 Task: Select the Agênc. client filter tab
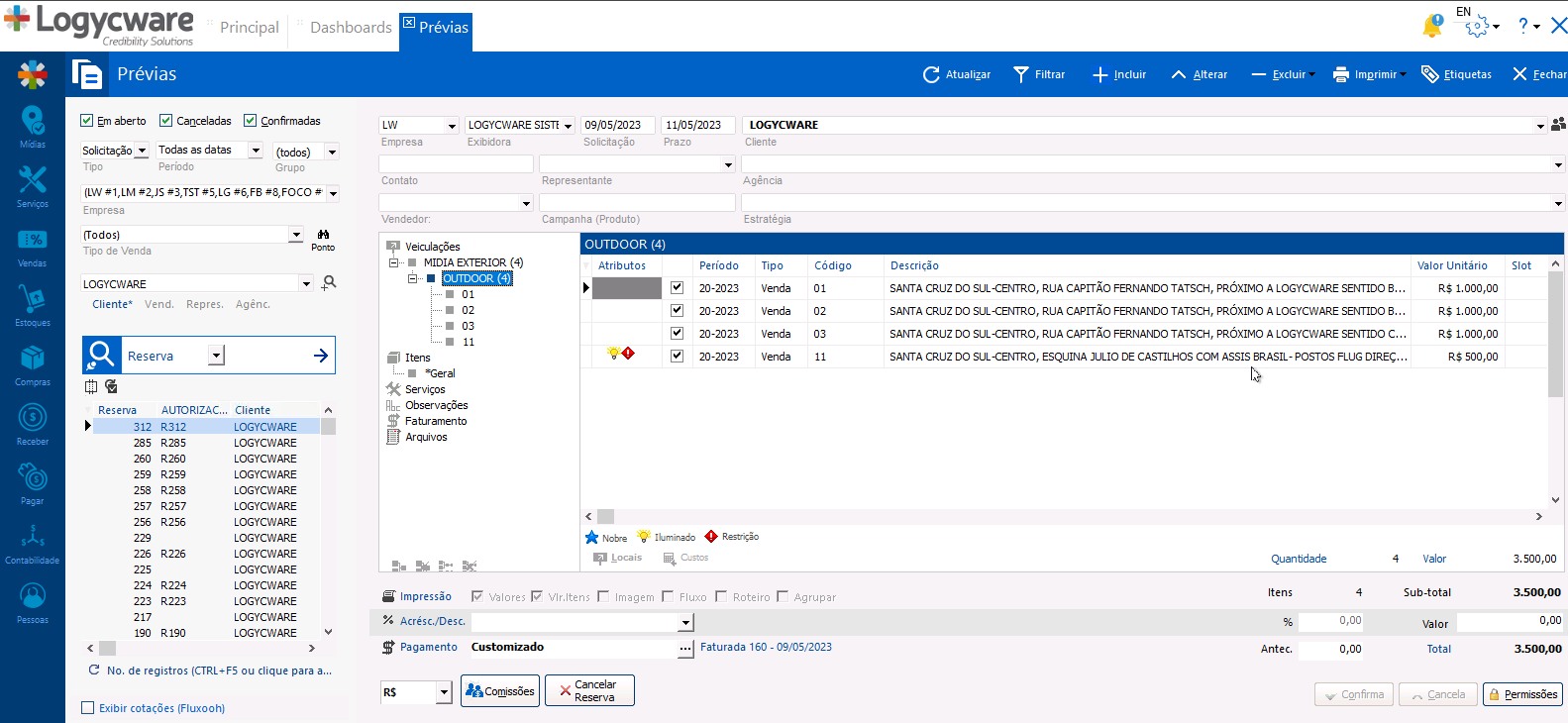point(253,304)
